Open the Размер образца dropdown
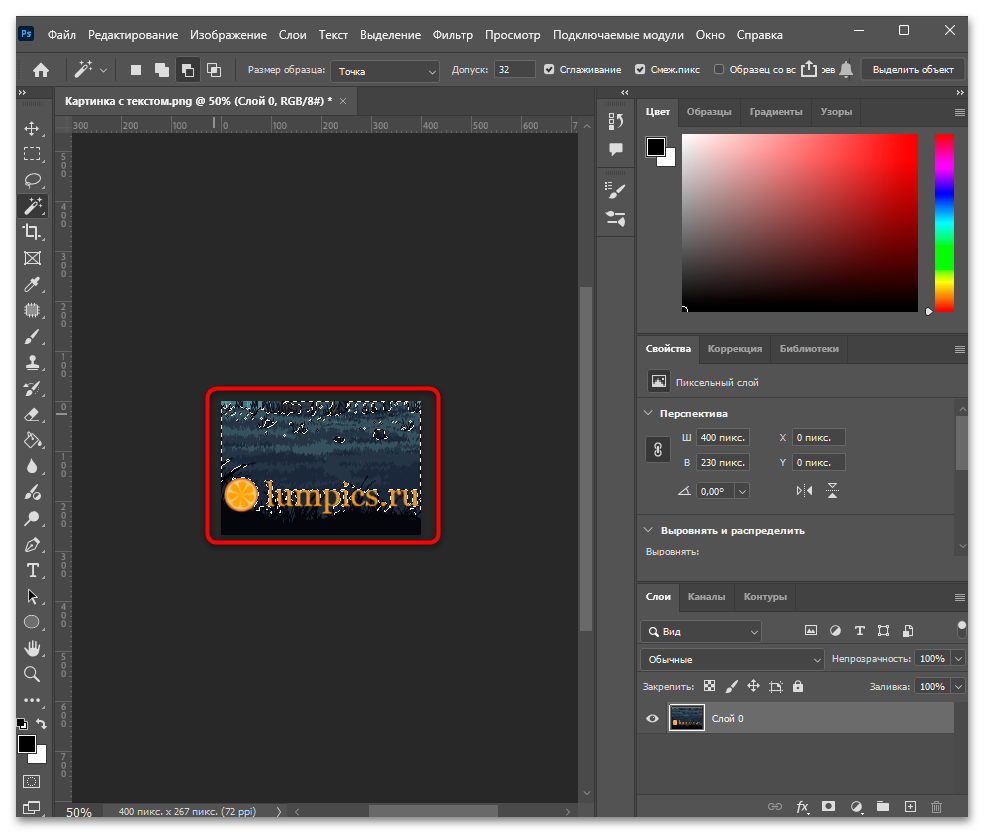Screen dimensions: 984x833 pyautogui.click(x=385, y=71)
